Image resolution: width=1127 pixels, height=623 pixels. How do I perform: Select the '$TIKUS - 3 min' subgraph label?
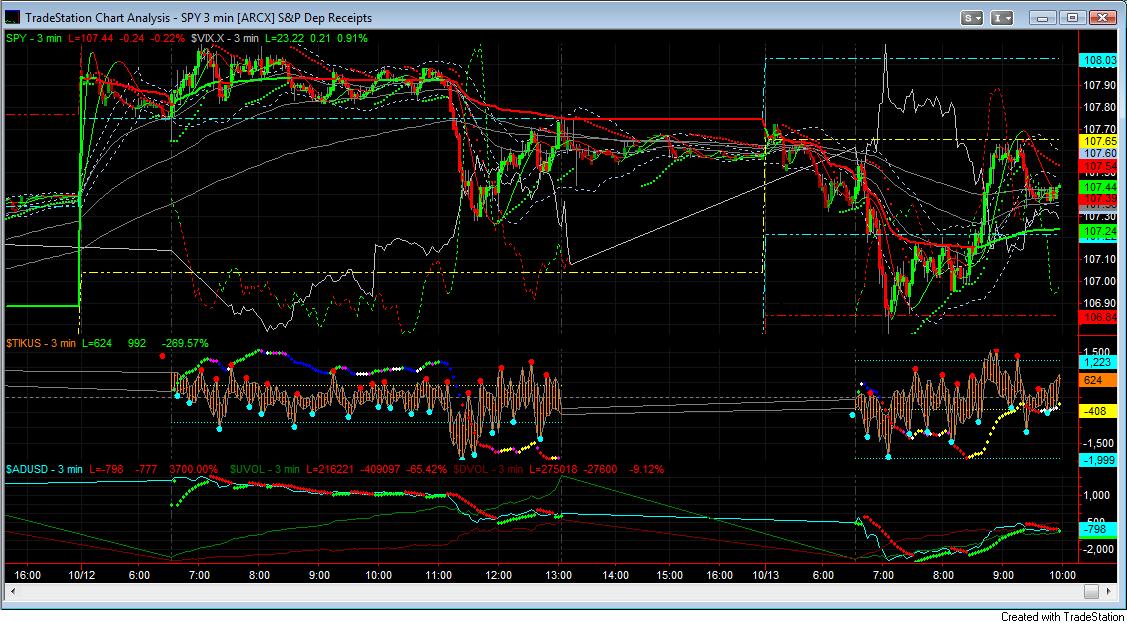coord(41,343)
